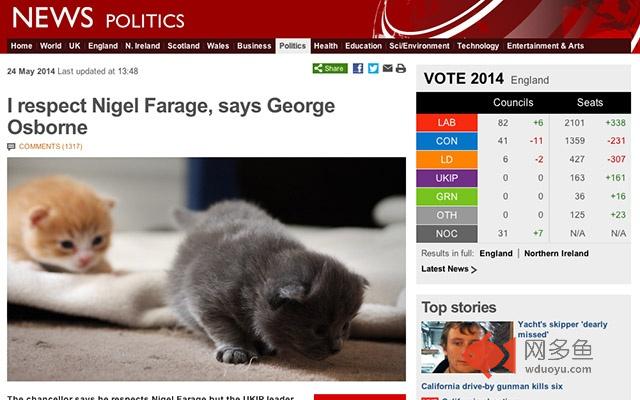Open Yacht's skipper 'dearly missed' story
Image resolution: width=640 pixels, height=400 pixels.
click(562, 329)
